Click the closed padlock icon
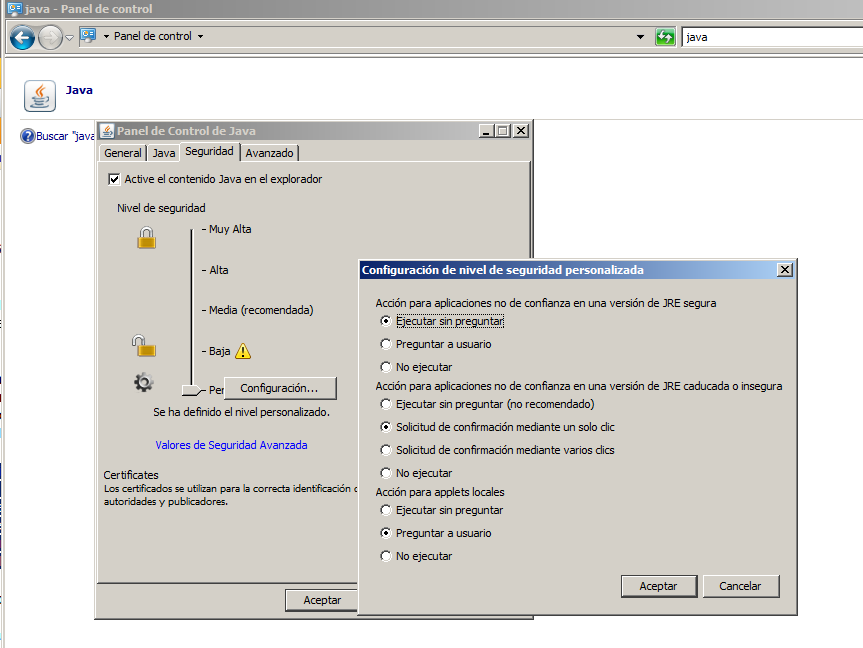 [146, 237]
